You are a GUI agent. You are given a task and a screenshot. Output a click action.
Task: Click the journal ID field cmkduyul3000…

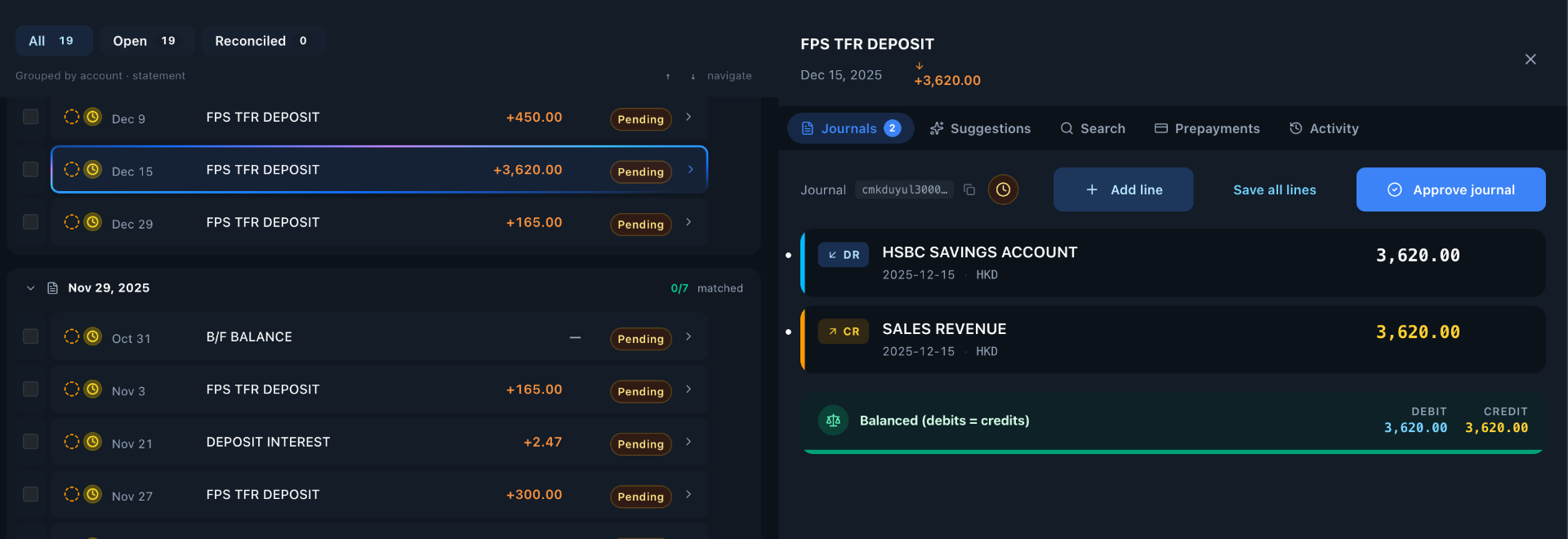[904, 189]
